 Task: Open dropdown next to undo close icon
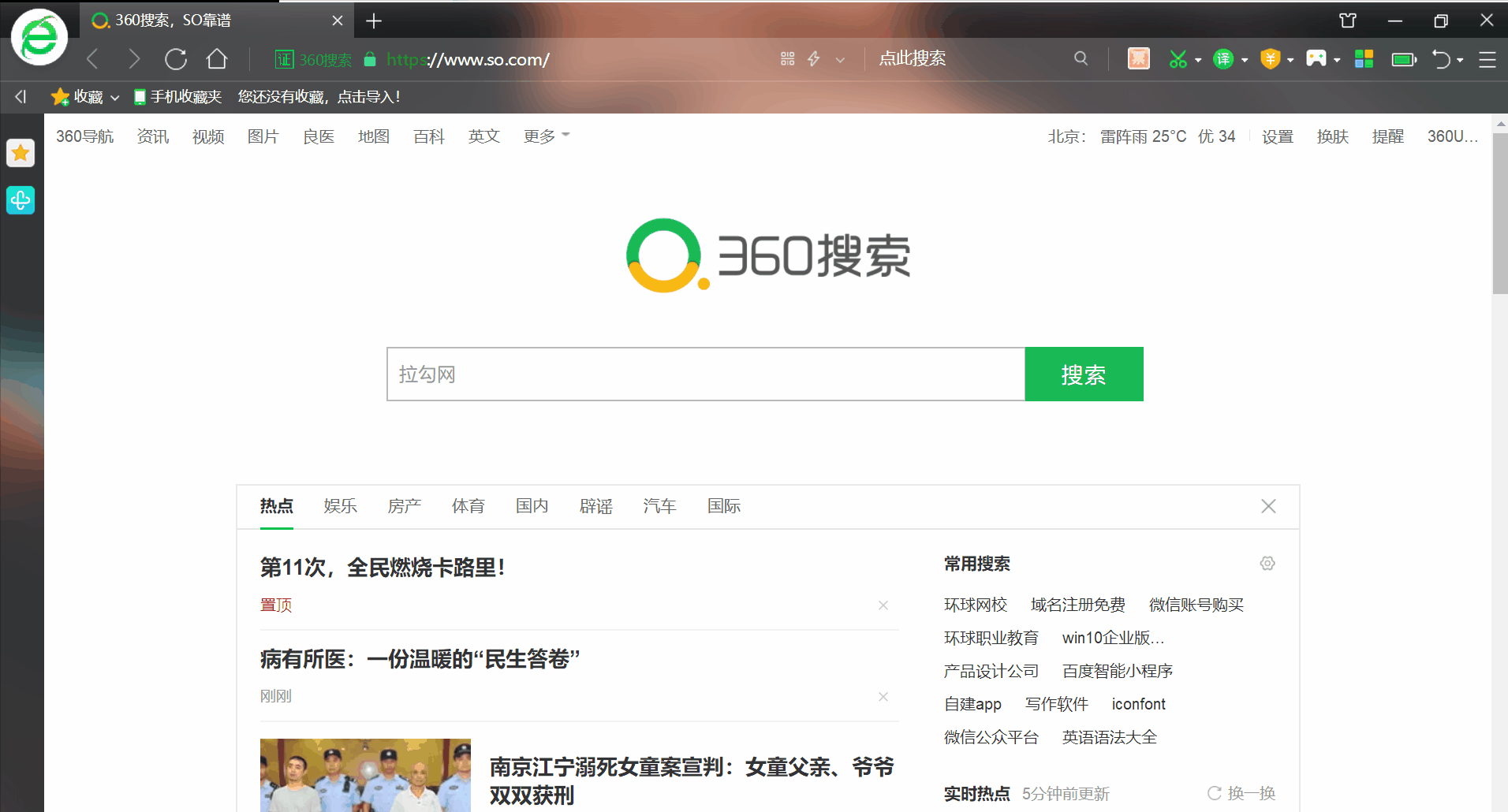[x=1460, y=60]
